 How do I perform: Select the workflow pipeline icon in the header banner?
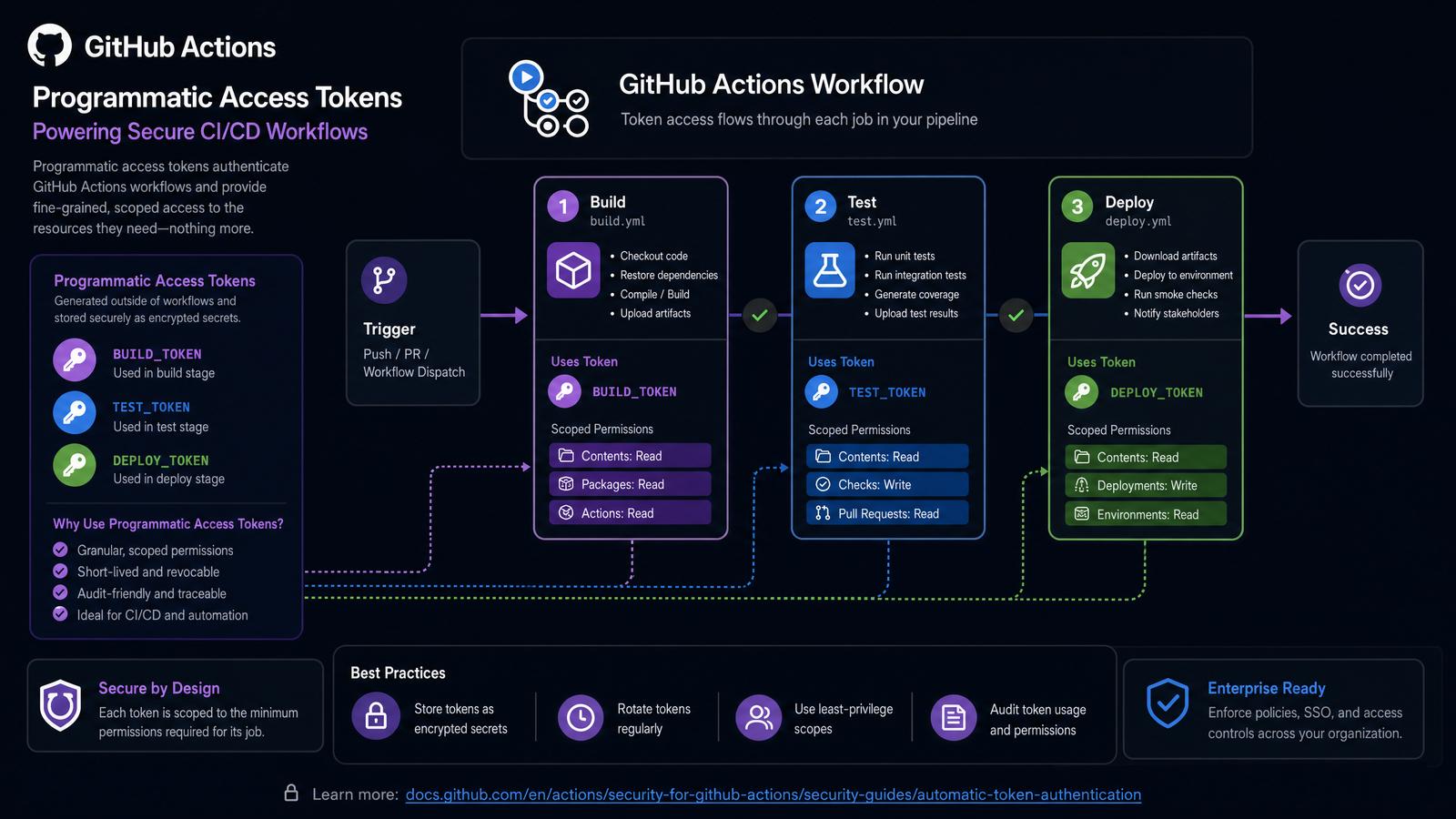coord(549,98)
